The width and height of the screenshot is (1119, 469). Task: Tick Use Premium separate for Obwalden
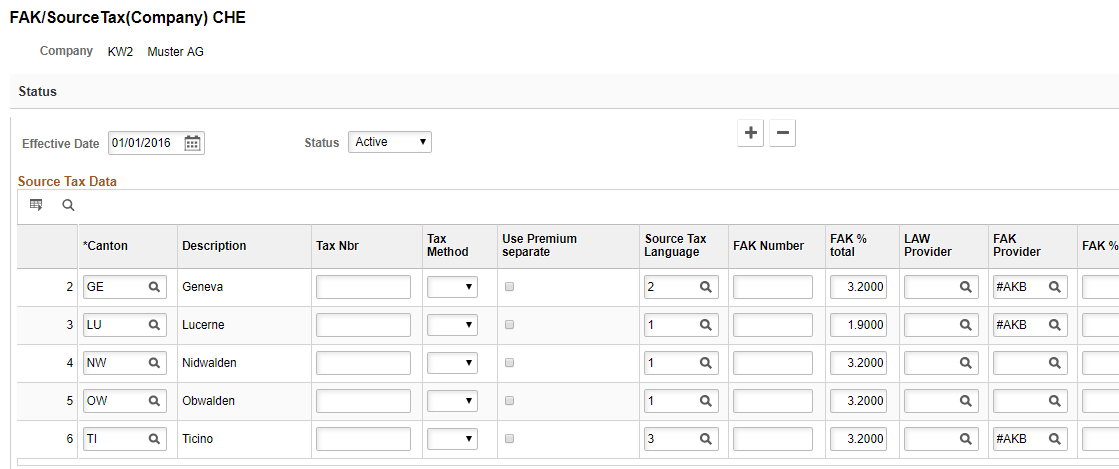pos(509,400)
